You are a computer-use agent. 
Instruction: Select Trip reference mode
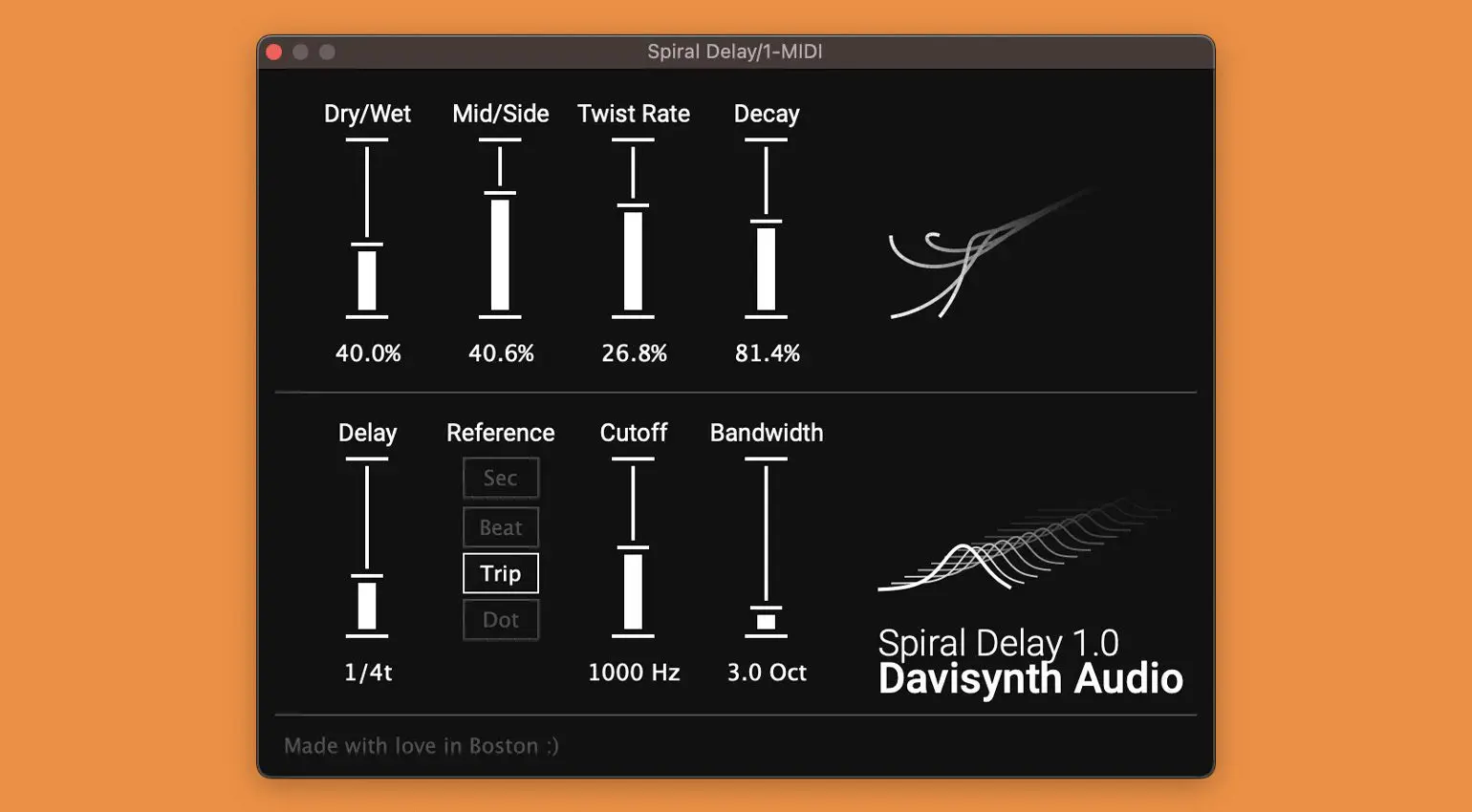(x=500, y=573)
